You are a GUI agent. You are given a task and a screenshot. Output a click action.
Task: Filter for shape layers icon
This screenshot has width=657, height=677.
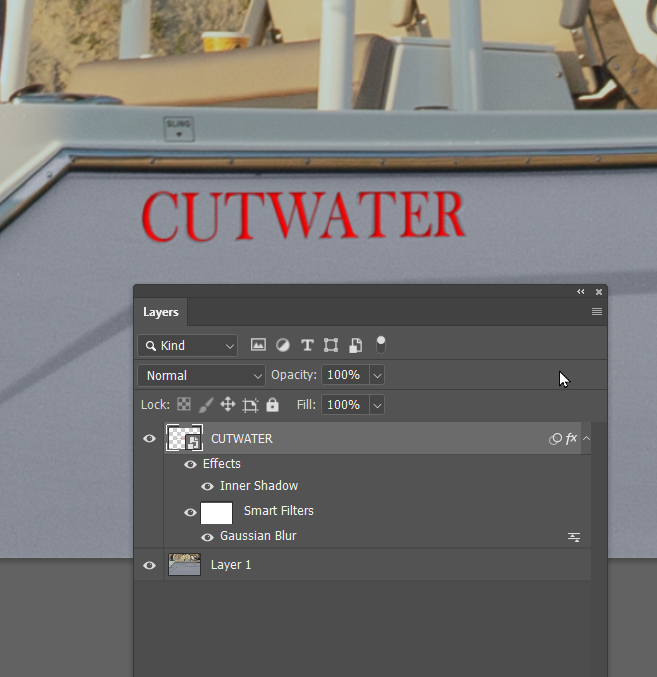click(331, 345)
